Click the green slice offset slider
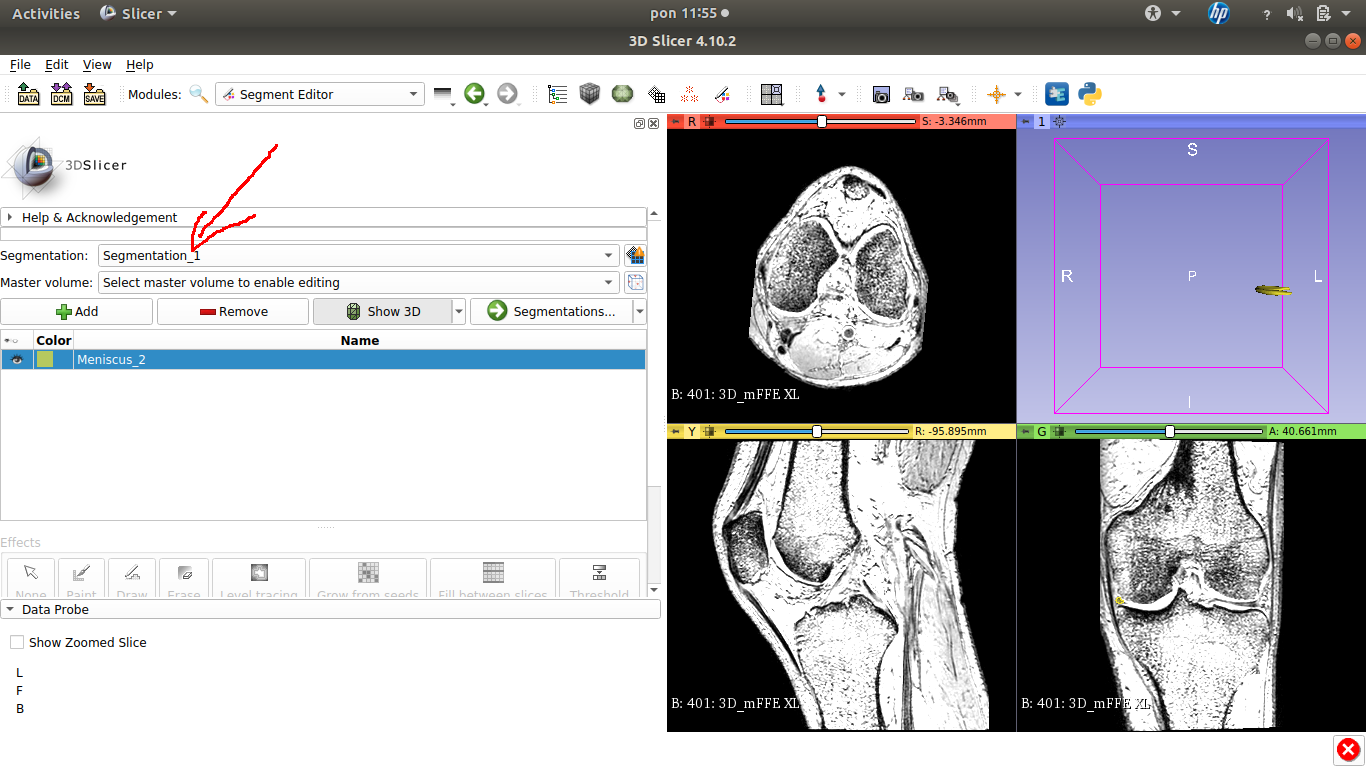1366x768 pixels. pos(1169,432)
